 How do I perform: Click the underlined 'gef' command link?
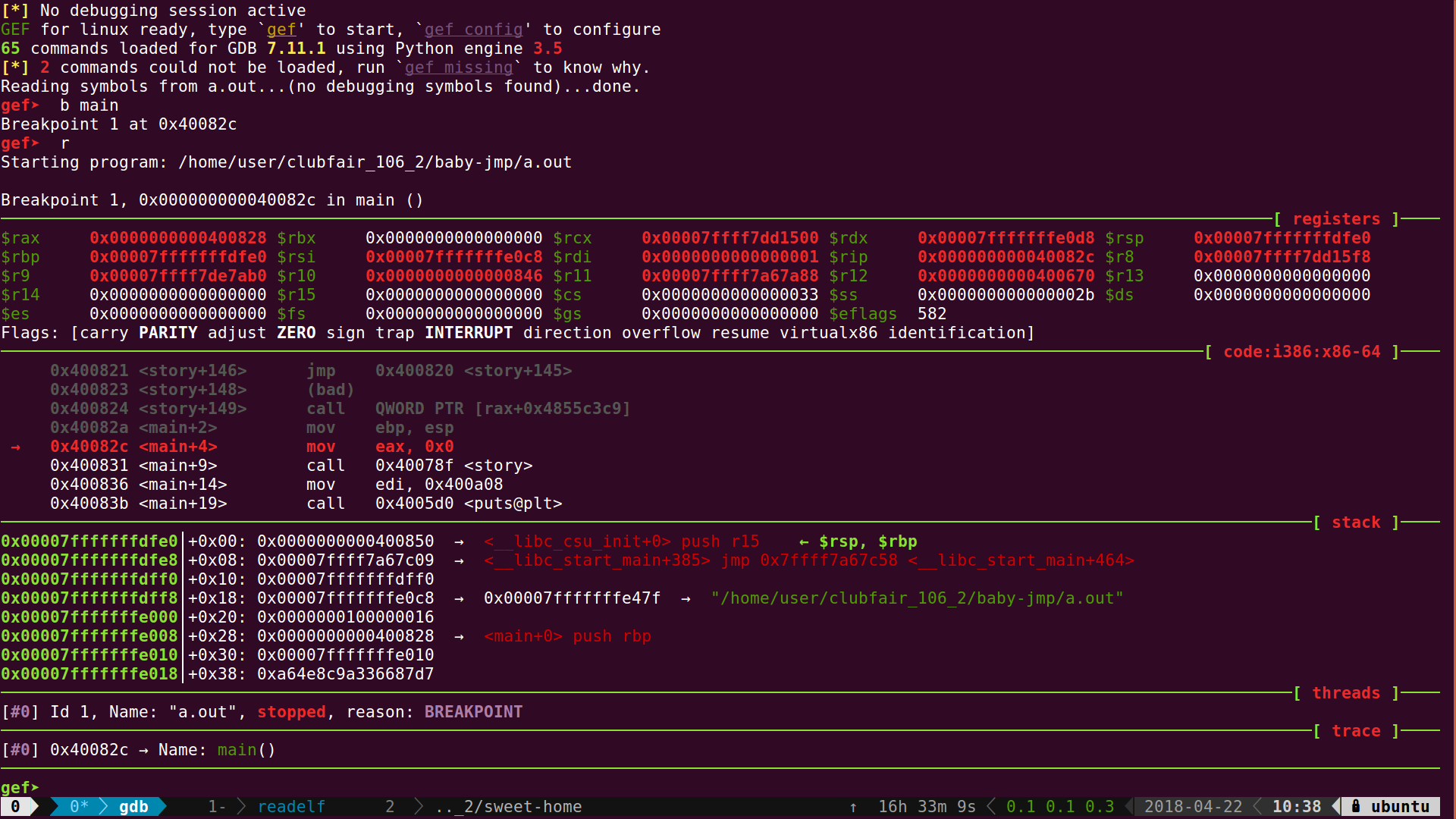[x=281, y=30]
